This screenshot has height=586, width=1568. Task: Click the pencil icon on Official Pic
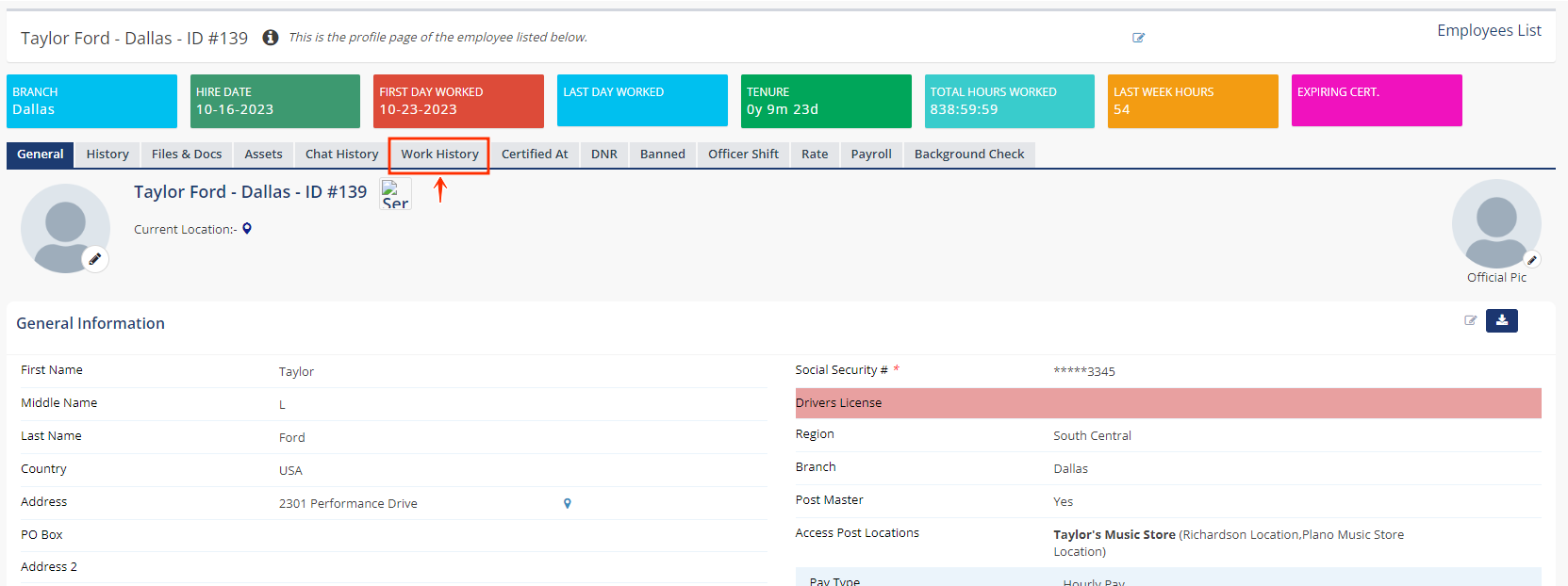1532,260
